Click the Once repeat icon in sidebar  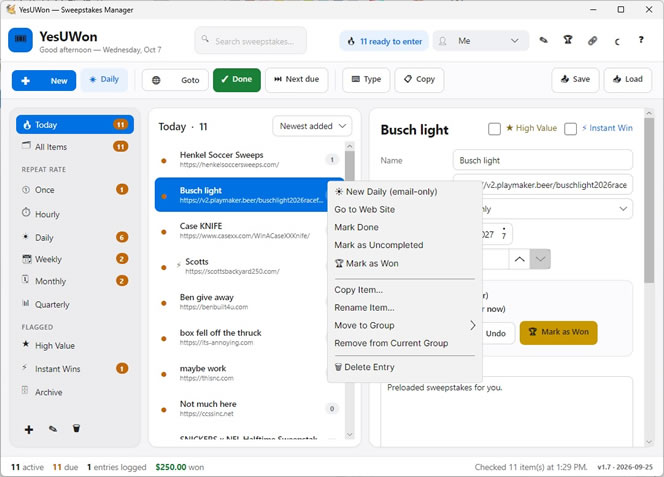click(26, 190)
